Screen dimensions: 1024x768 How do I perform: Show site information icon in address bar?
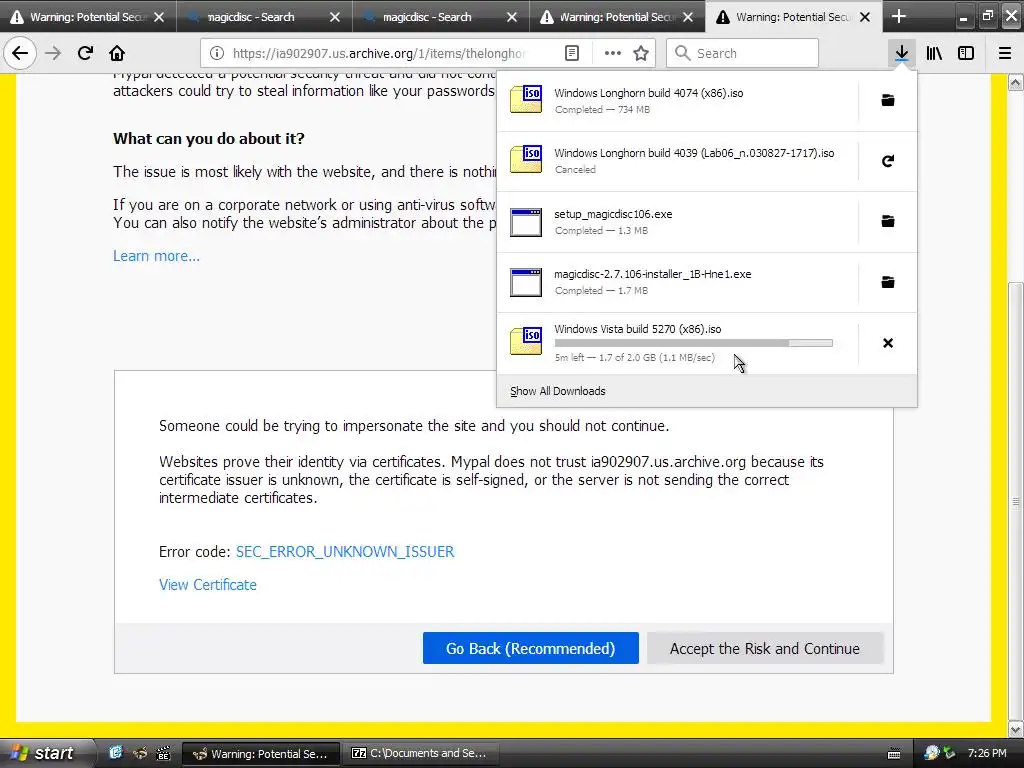(217, 53)
